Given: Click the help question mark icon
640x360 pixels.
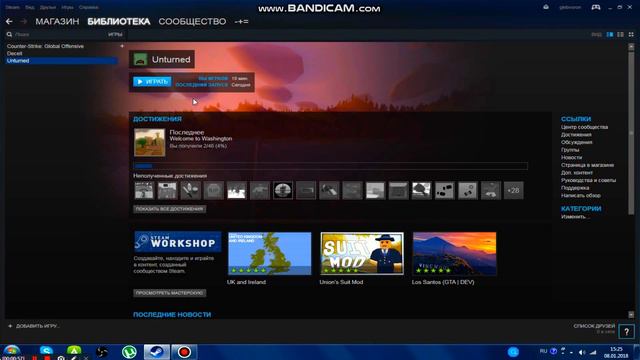Looking at the screenshot, I should 627,331.
